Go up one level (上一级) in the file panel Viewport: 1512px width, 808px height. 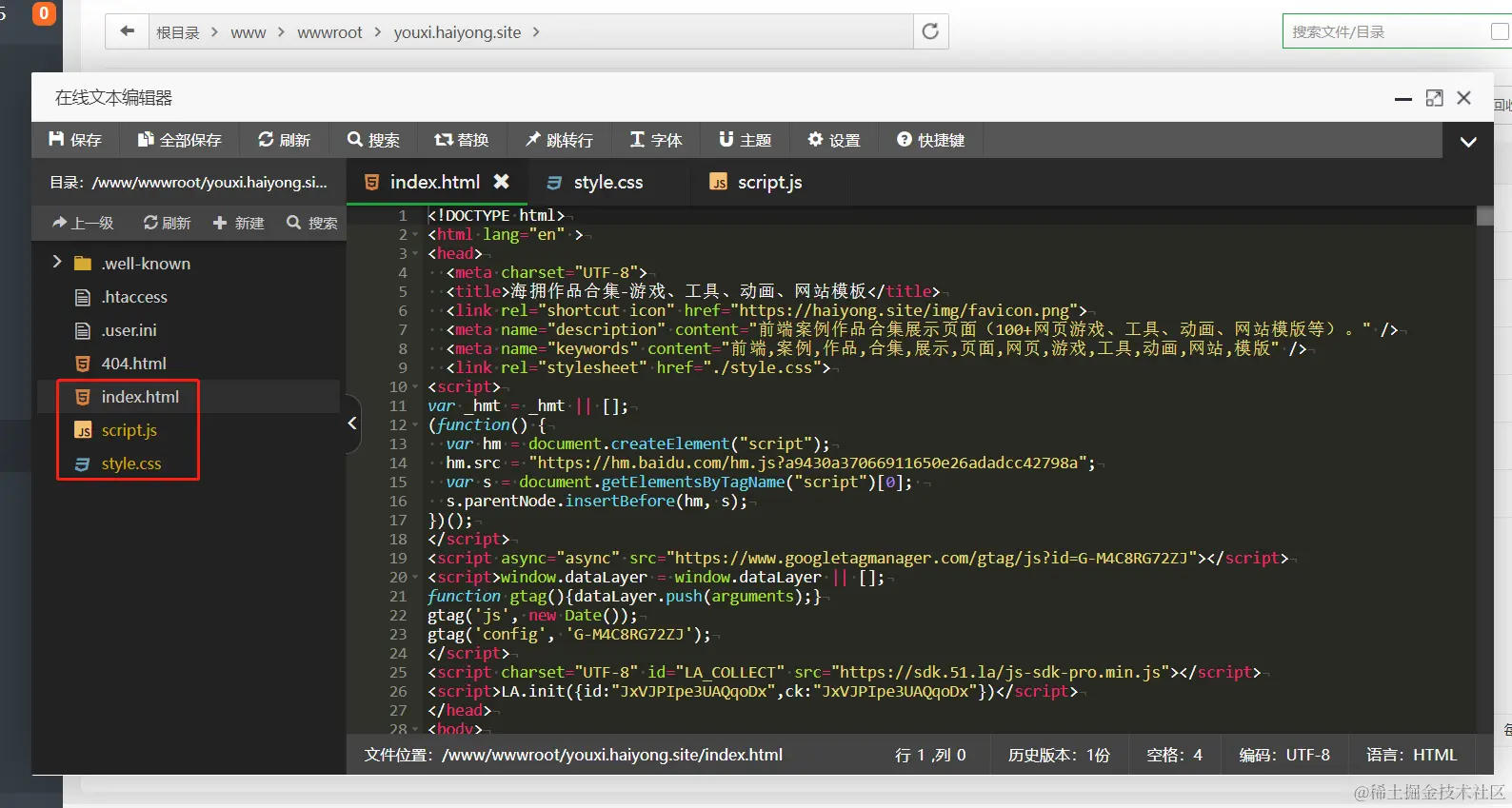(83, 223)
